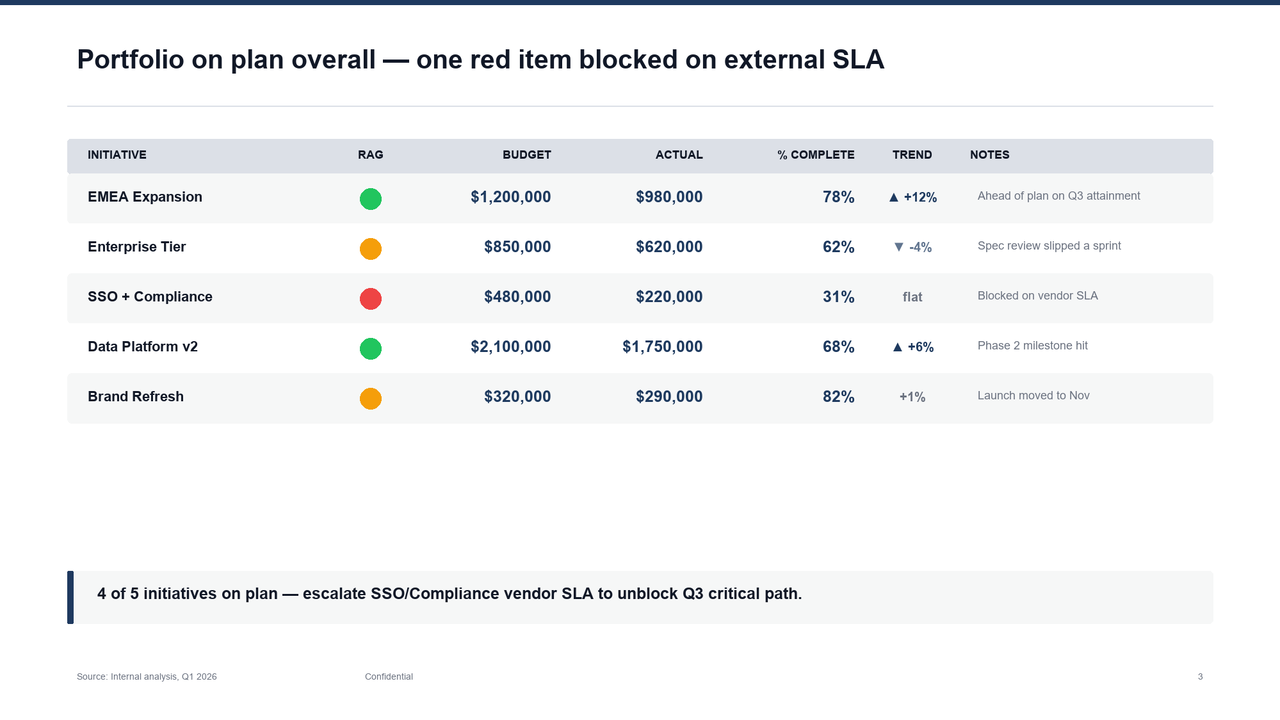1280x720 pixels.
Task: Select the EMEA Expansion initiative name
Action: click(145, 197)
